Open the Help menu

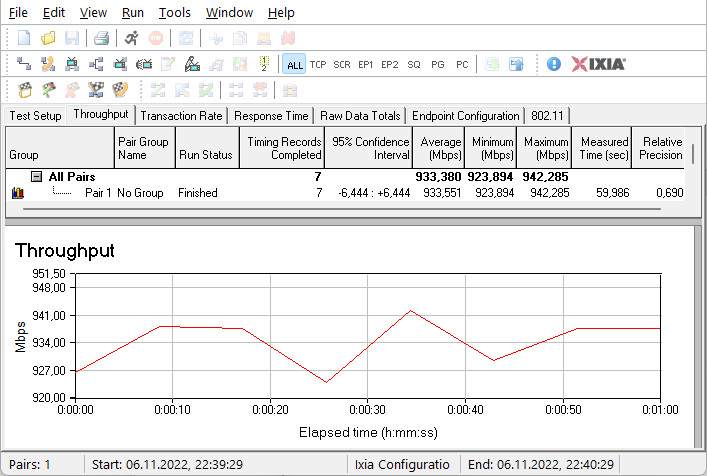281,13
